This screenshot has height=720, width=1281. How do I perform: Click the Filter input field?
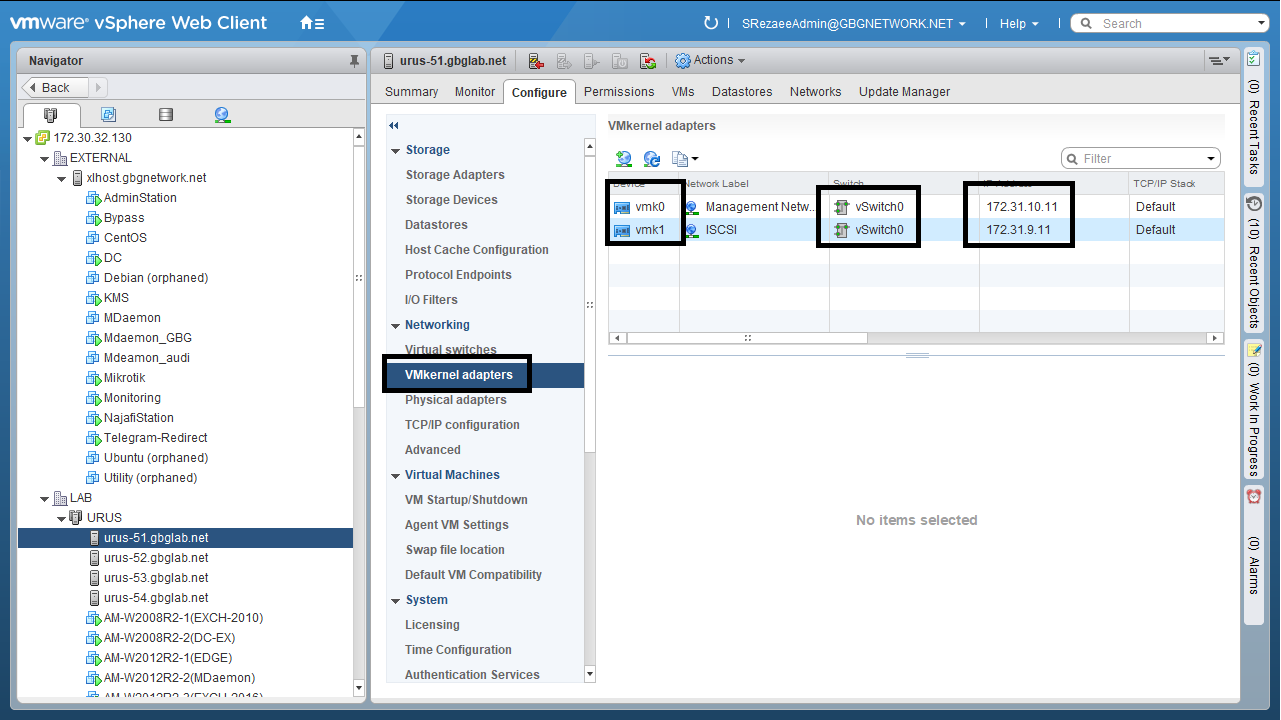[1140, 159]
